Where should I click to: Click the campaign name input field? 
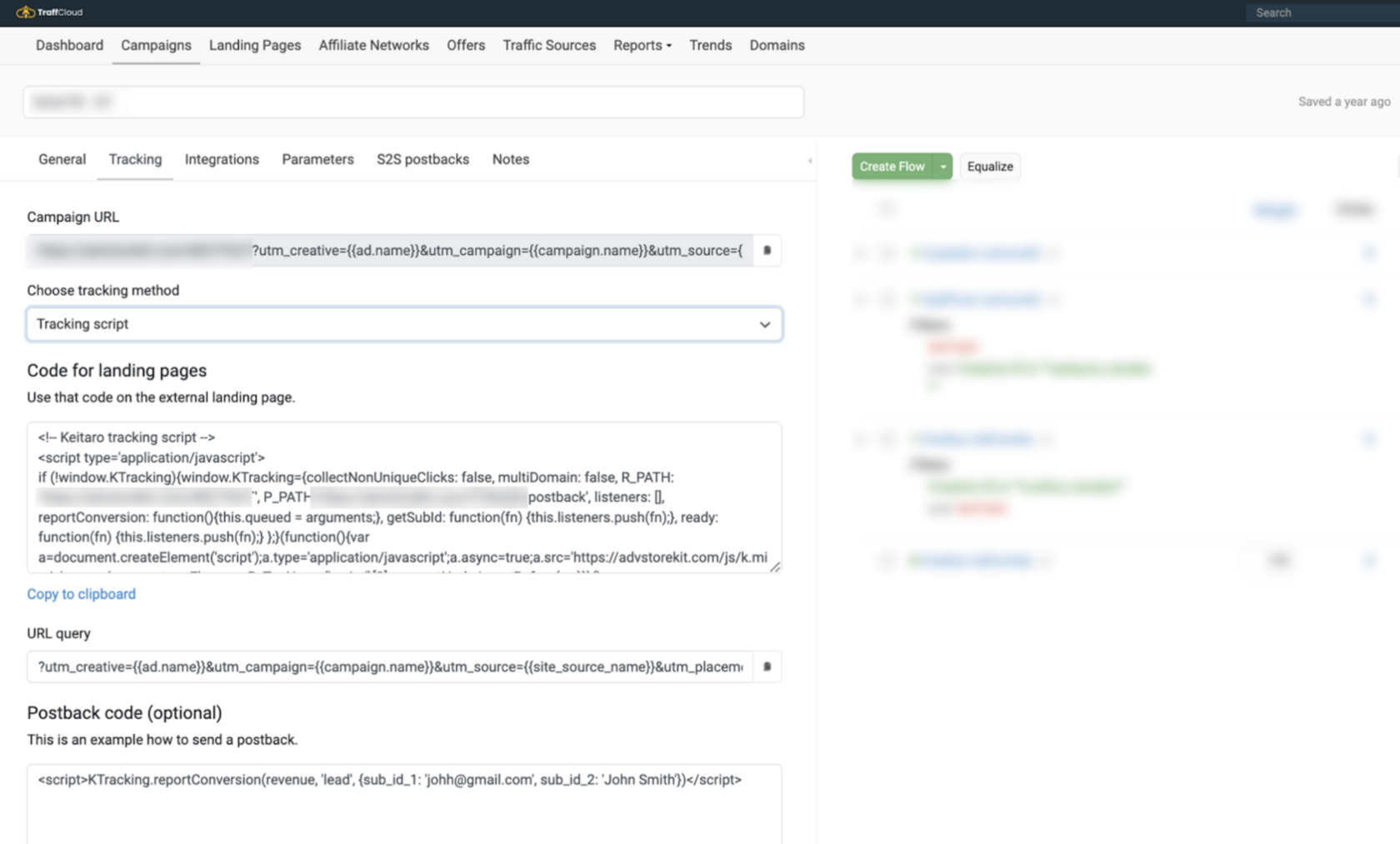tap(413, 102)
